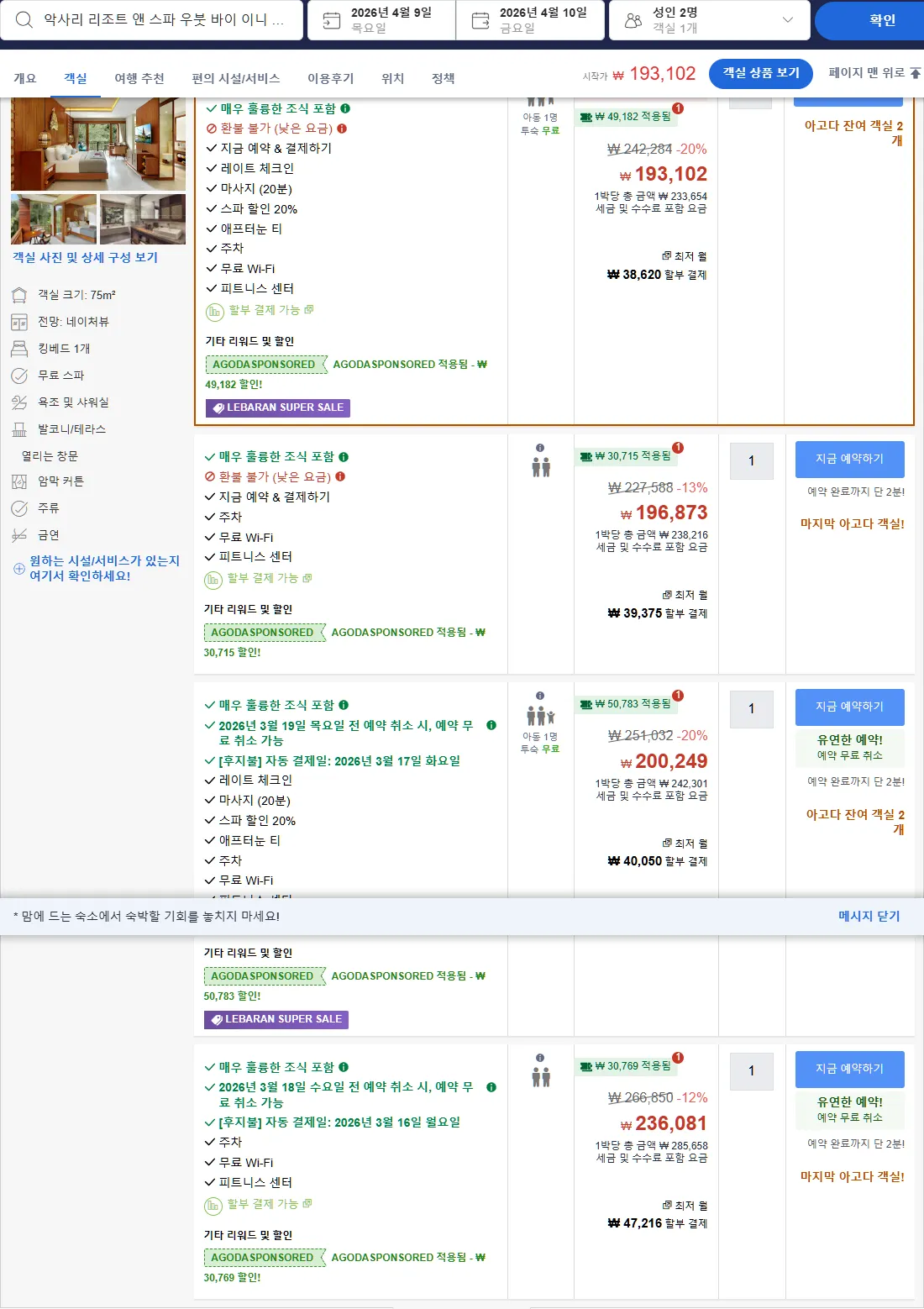This screenshot has width=924, height=1309.
Task: Click 원하는 시설/서비스 확인 link
Action: point(105,568)
